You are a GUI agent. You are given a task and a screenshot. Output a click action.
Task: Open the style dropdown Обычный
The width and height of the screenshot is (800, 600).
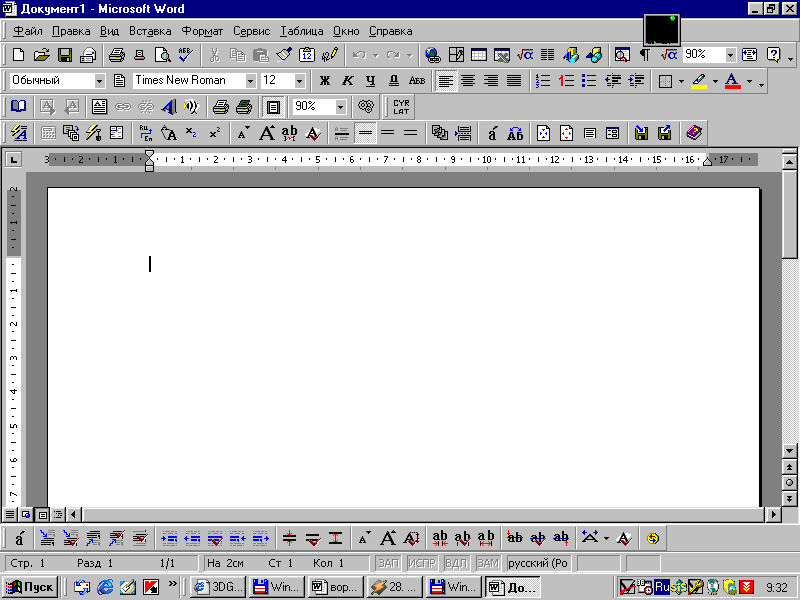100,81
